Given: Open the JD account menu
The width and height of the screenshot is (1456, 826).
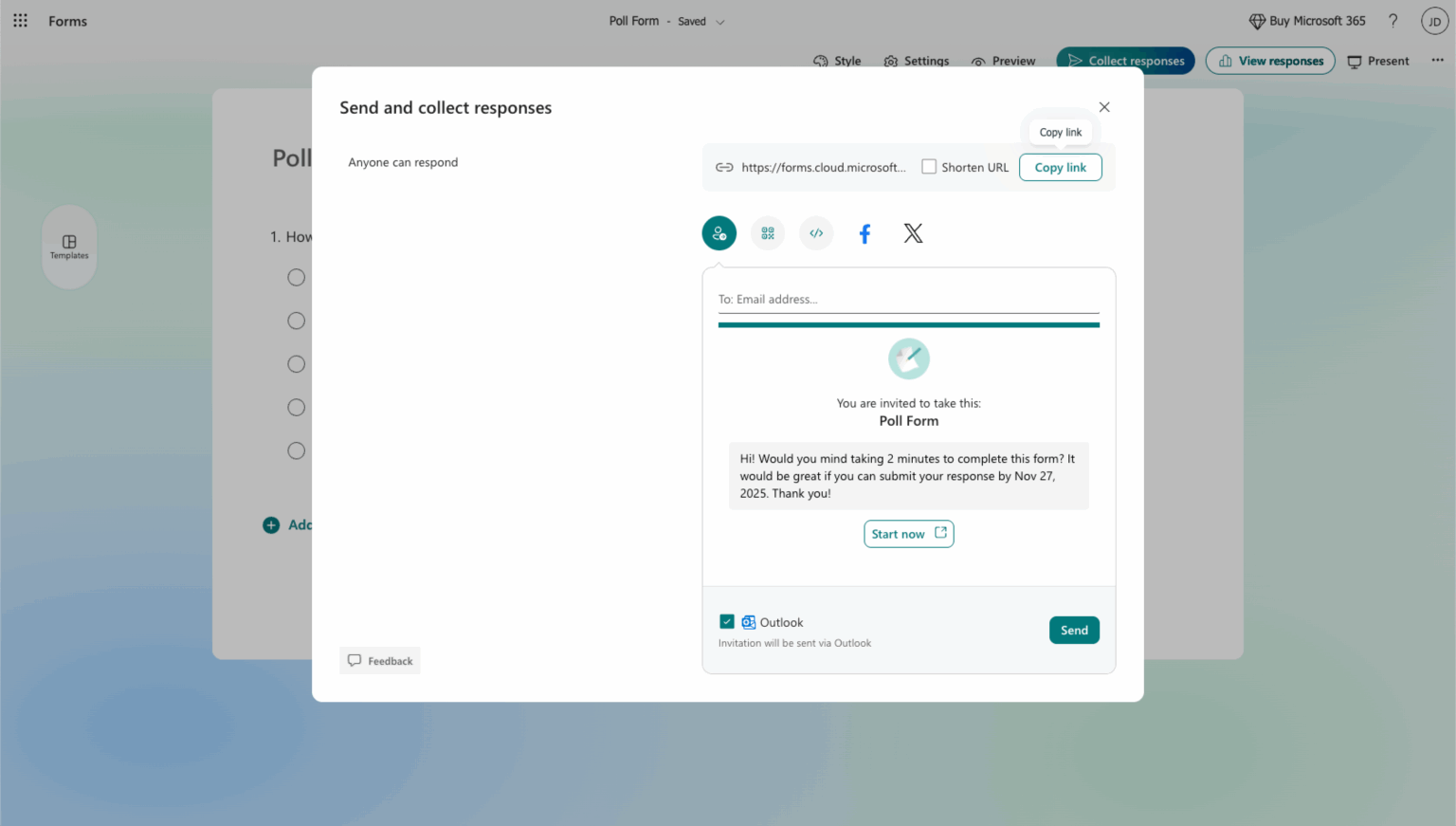Looking at the screenshot, I should (1434, 20).
